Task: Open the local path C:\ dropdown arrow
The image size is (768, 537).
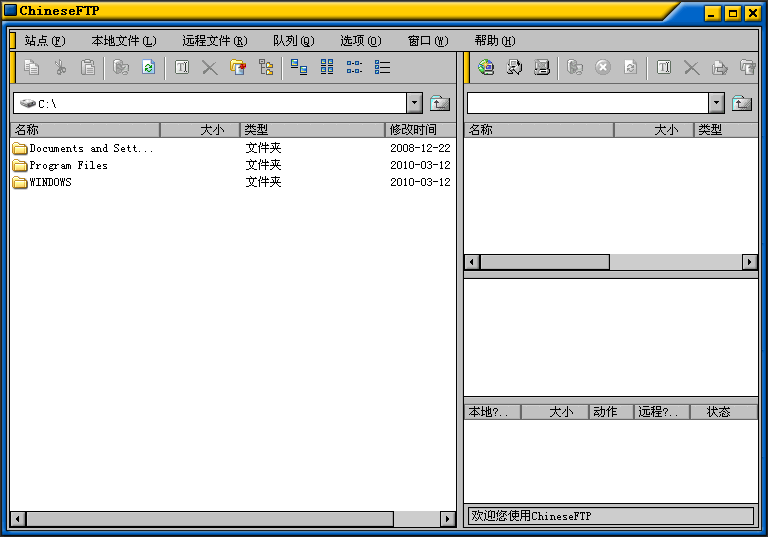Action: pos(414,103)
